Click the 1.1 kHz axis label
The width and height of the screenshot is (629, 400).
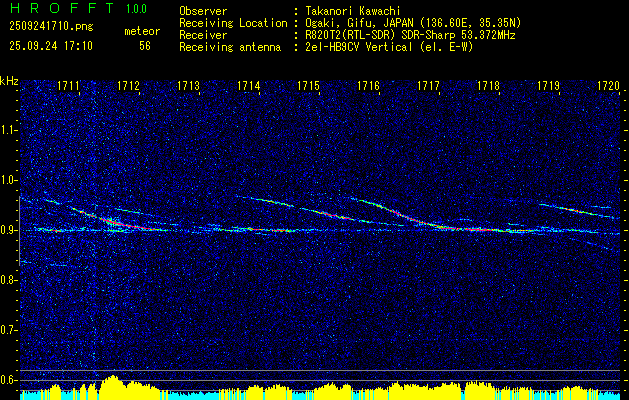pos(9,130)
